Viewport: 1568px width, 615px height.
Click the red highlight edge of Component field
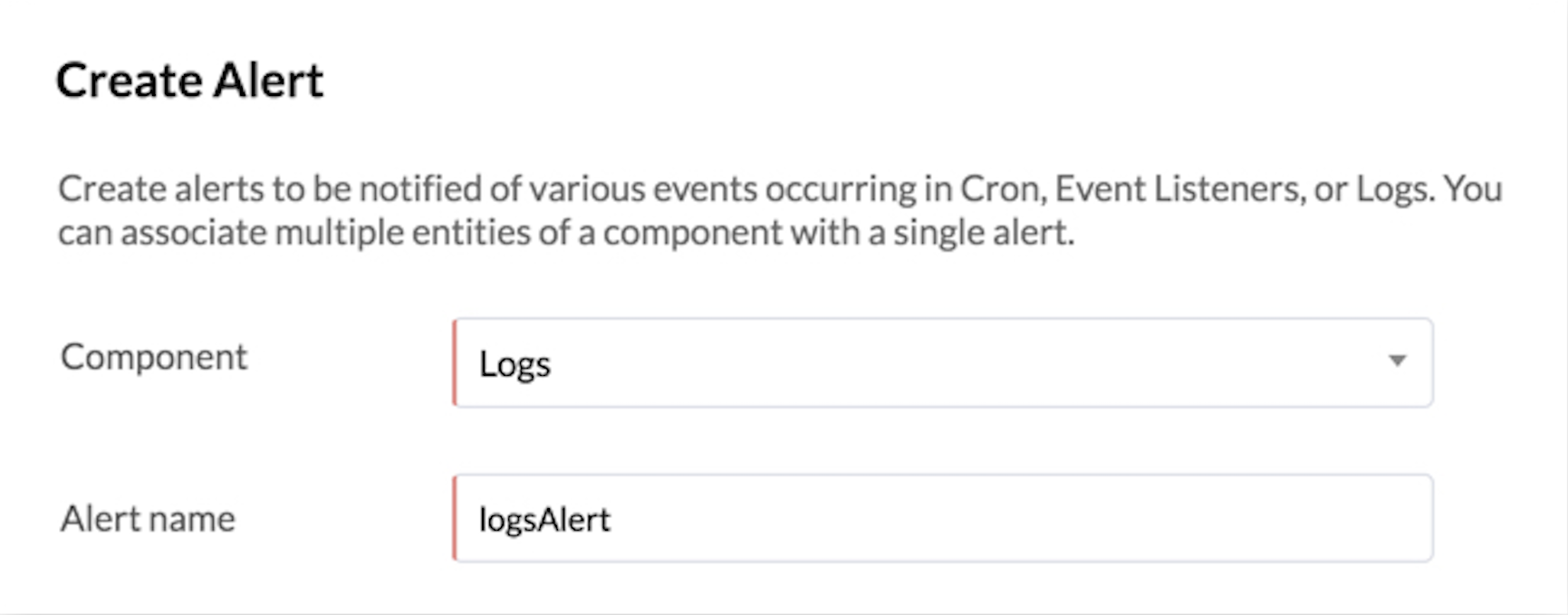point(457,362)
